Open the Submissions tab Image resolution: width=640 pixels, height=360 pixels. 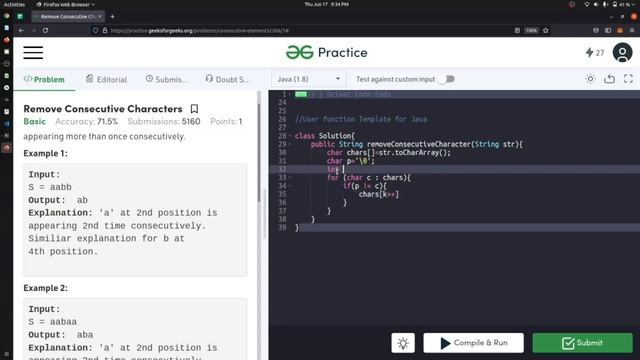(167, 79)
